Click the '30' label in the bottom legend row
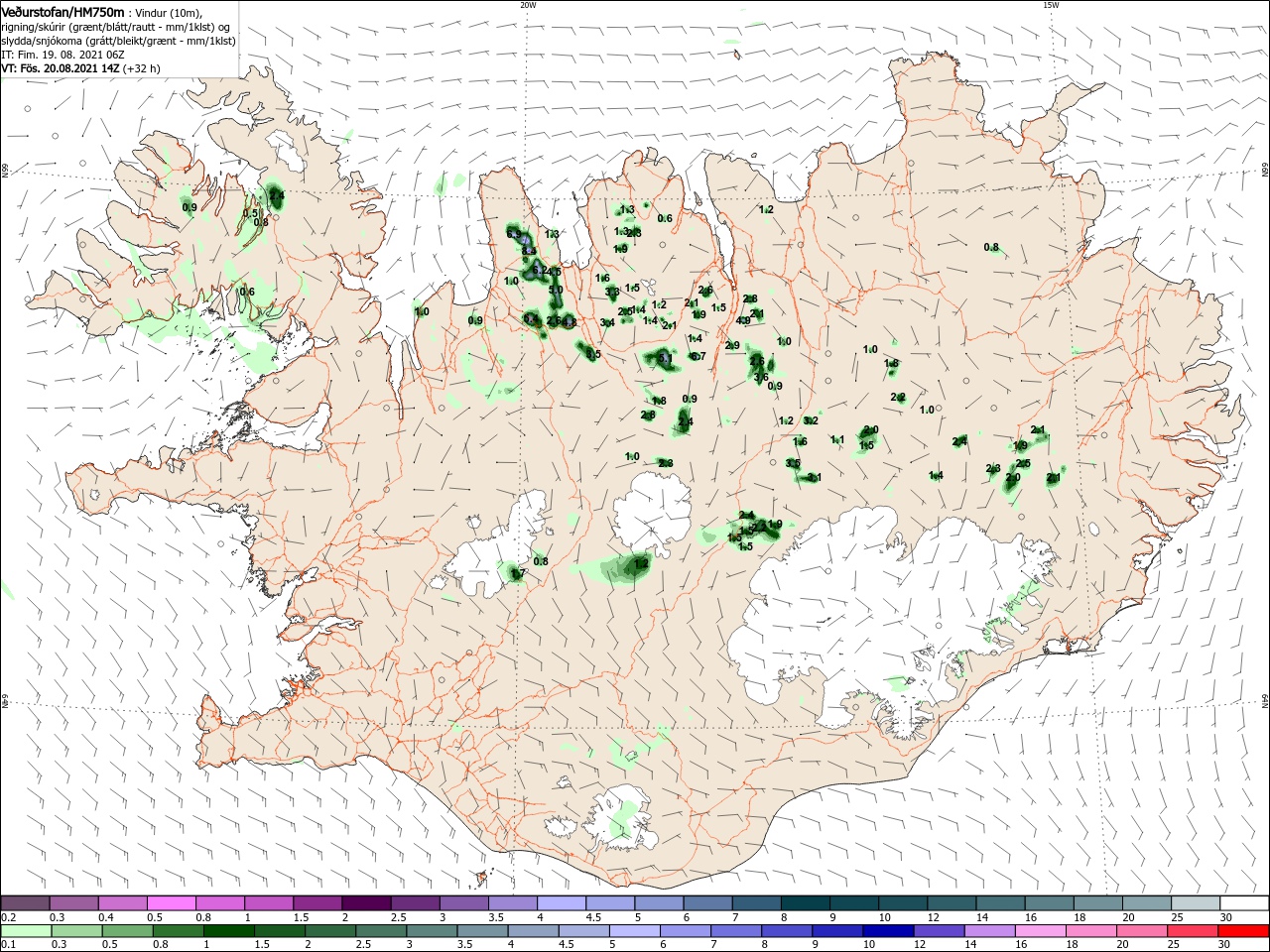Viewport: 1270px width, 952px height. pos(1226,944)
